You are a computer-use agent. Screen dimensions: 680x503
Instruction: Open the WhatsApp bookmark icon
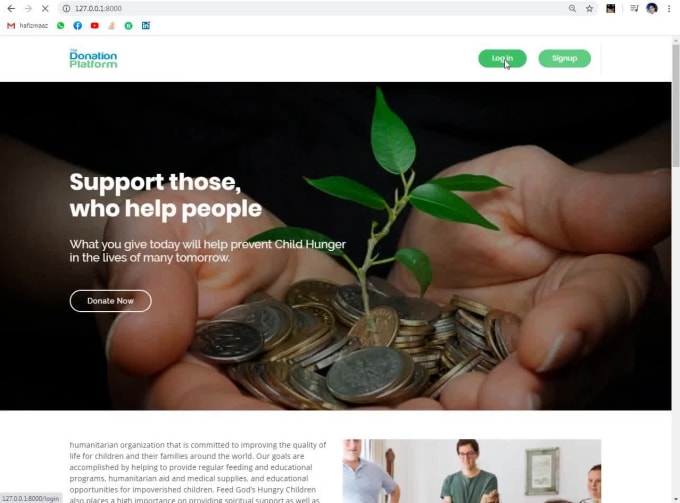(x=61, y=26)
